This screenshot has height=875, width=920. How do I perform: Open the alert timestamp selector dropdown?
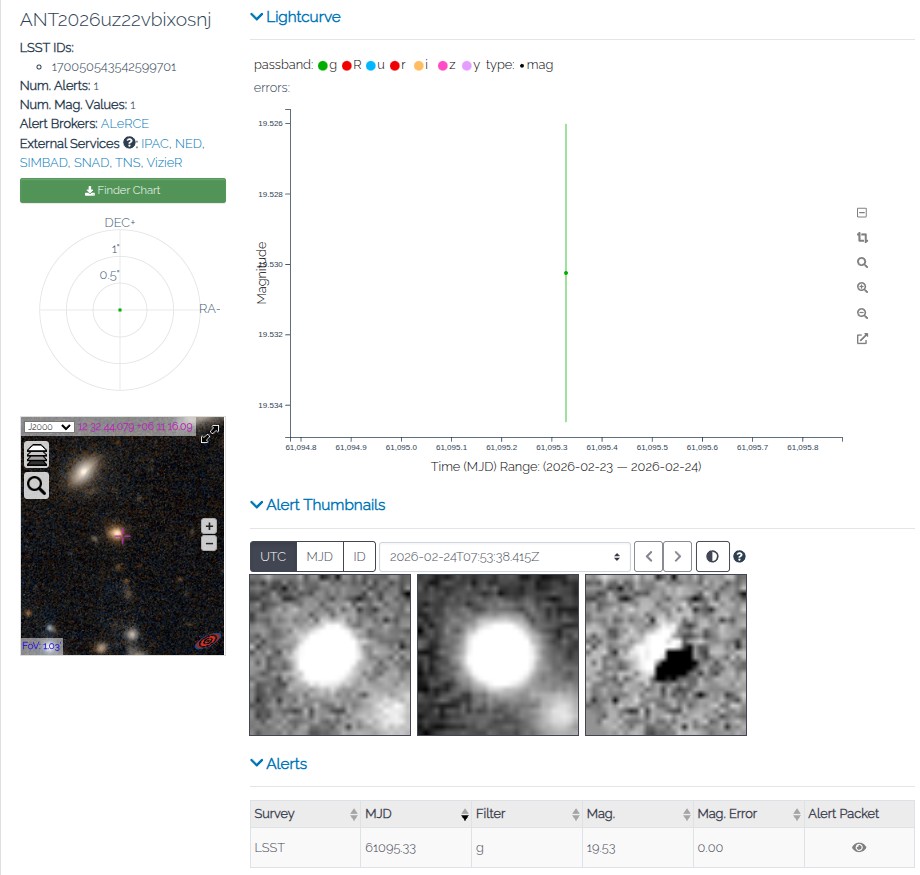(504, 557)
